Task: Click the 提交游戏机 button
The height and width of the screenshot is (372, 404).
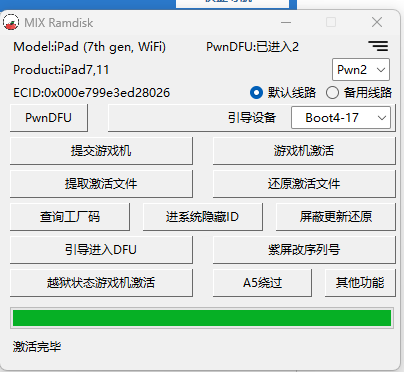Action: [101, 151]
